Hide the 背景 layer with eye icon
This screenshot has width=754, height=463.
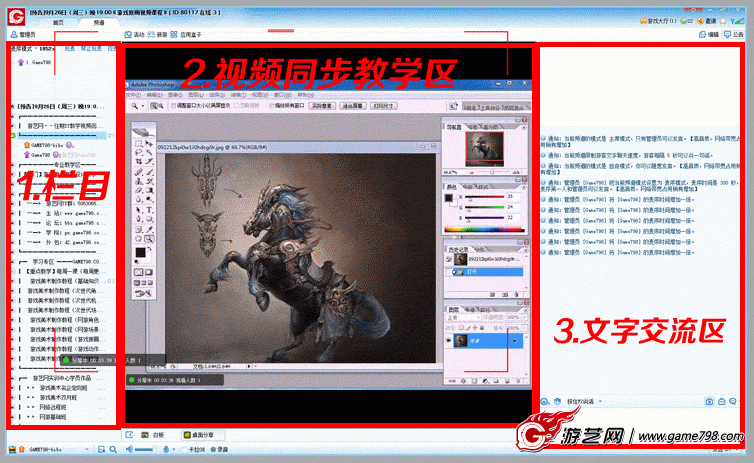(x=448, y=340)
